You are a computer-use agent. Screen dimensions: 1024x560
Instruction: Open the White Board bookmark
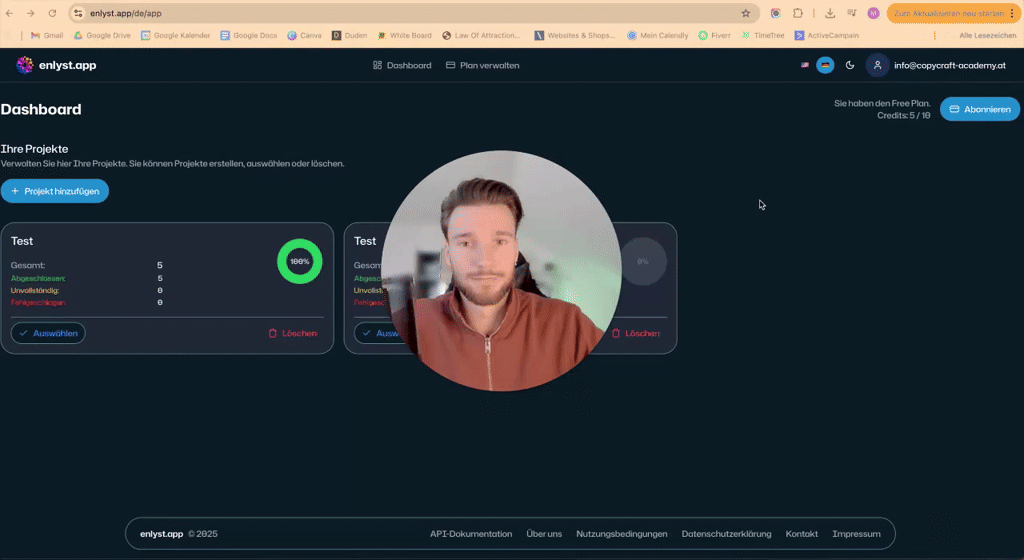point(404,35)
